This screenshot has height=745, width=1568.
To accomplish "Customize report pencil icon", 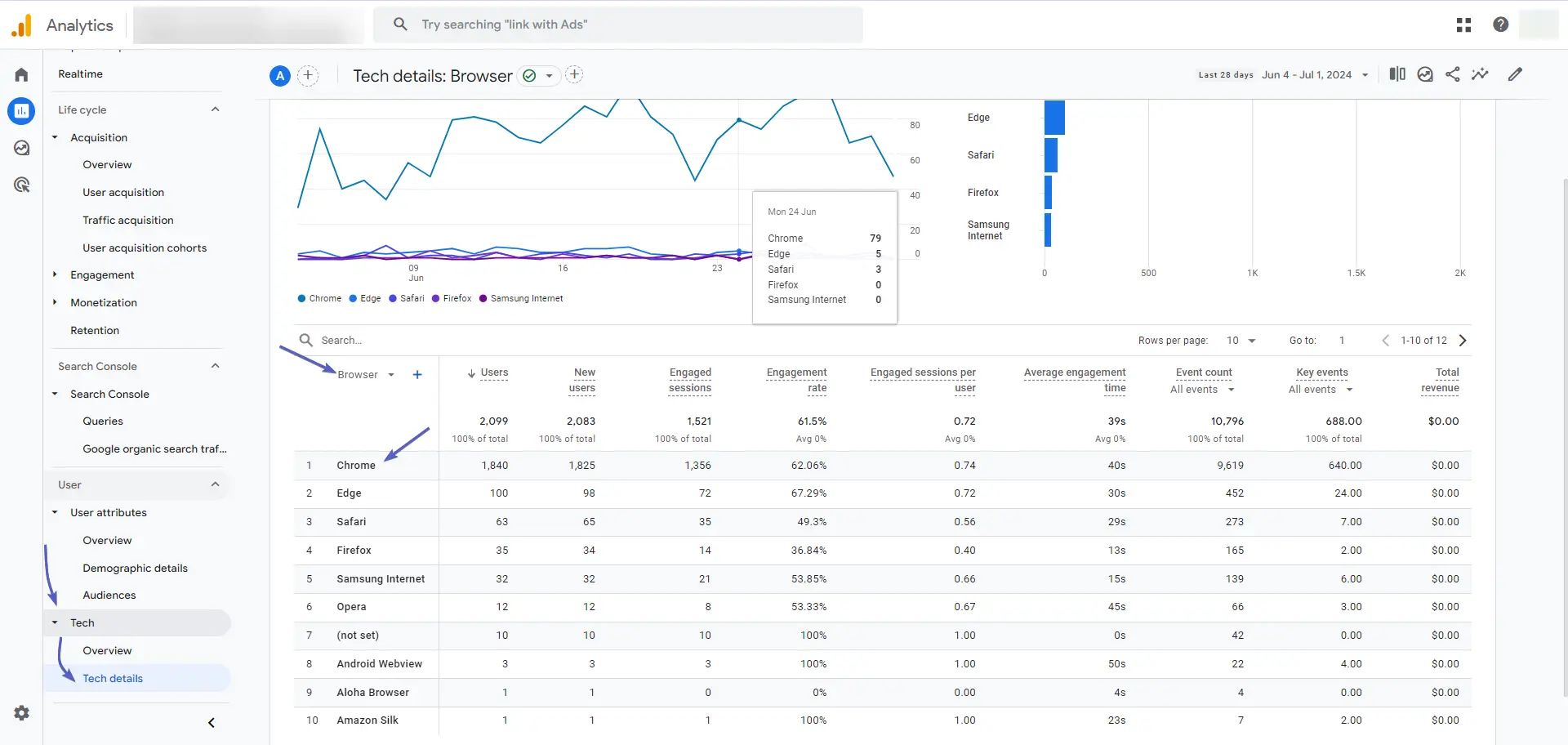I will [1515, 74].
